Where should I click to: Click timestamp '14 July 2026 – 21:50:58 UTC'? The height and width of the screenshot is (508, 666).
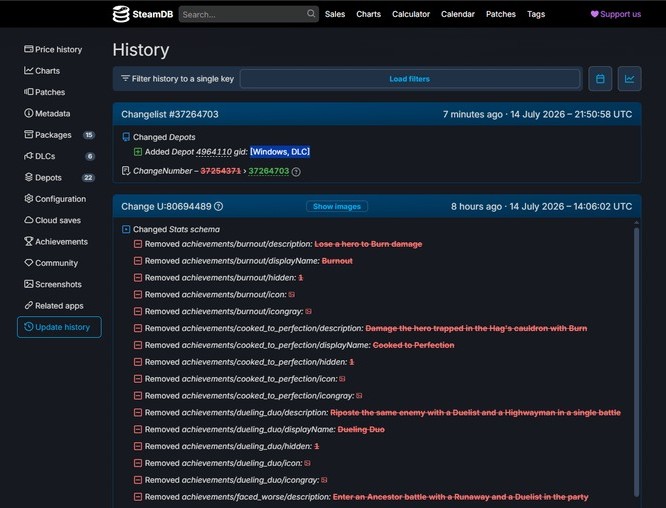pos(571,114)
